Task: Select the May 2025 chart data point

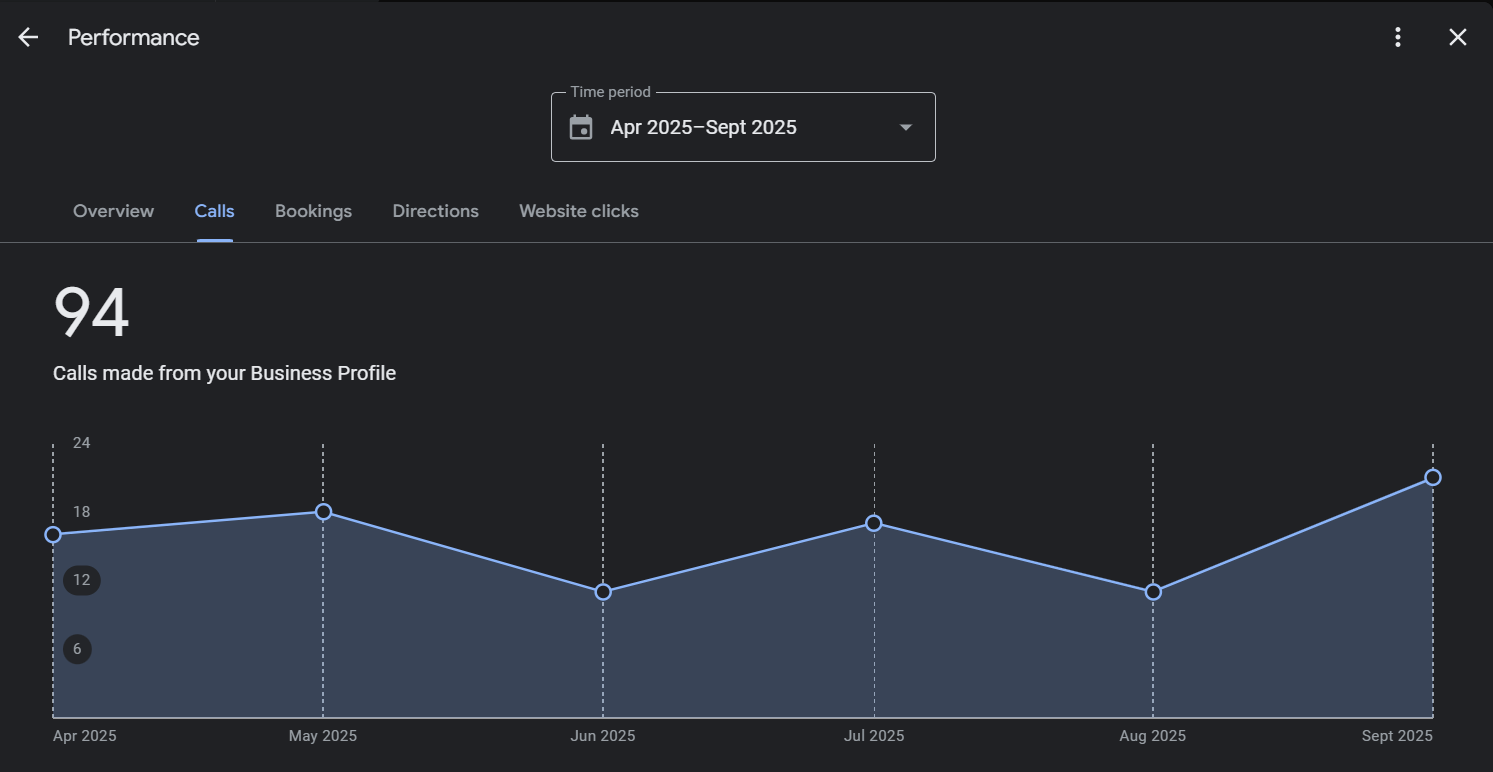Action: 323,512
